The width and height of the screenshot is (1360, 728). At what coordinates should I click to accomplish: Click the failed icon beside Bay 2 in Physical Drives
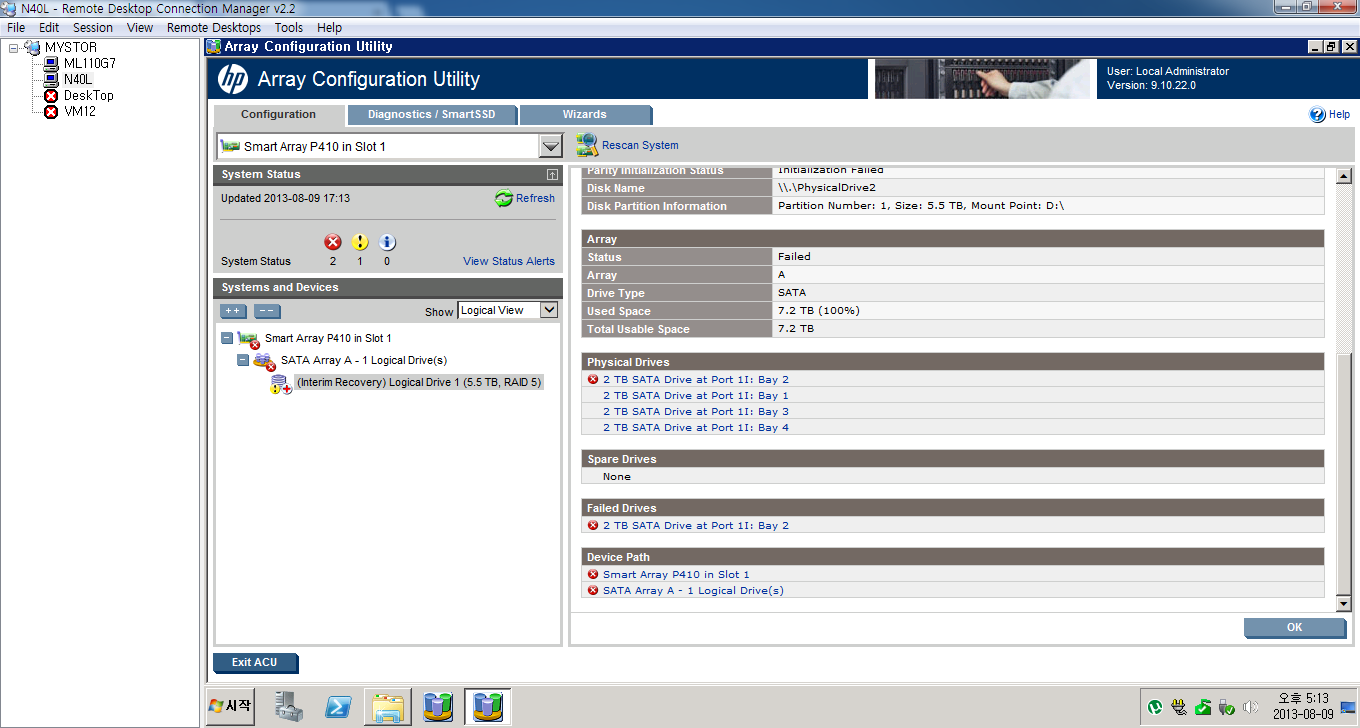point(593,380)
